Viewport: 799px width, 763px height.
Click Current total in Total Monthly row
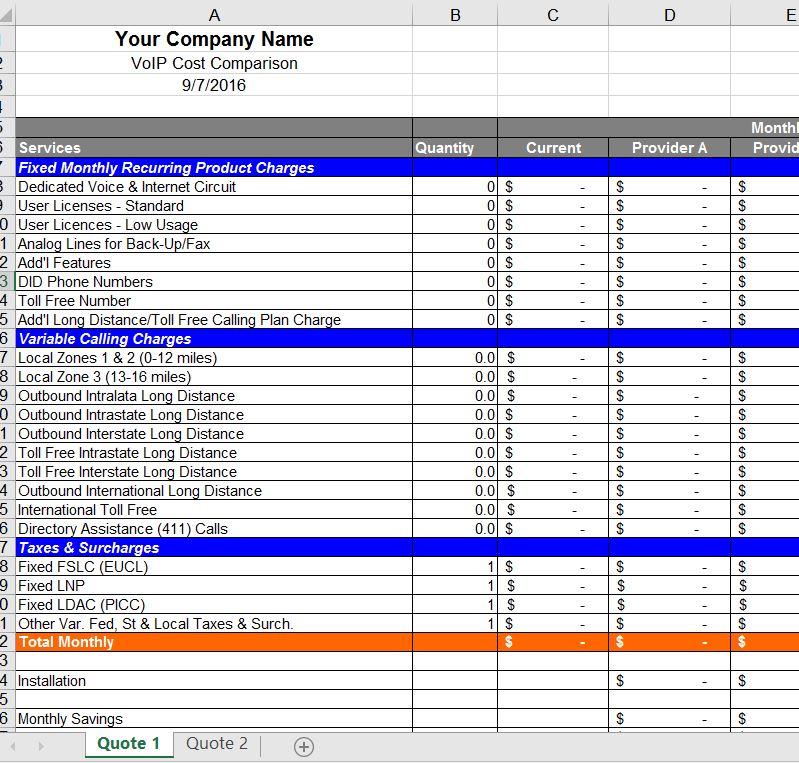coord(553,642)
